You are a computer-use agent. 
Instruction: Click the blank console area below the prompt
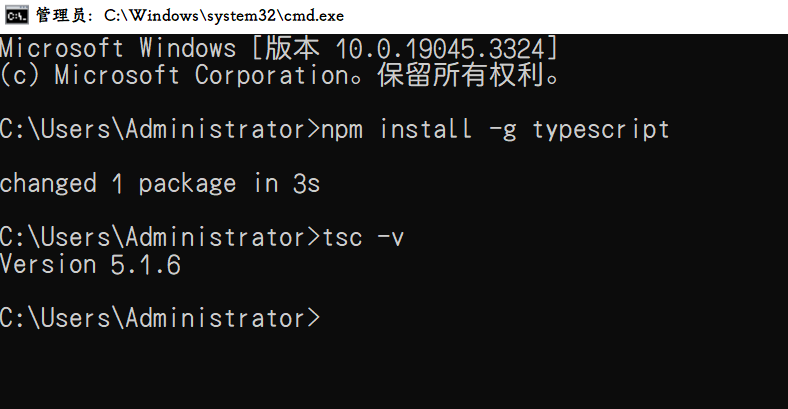[394, 371]
